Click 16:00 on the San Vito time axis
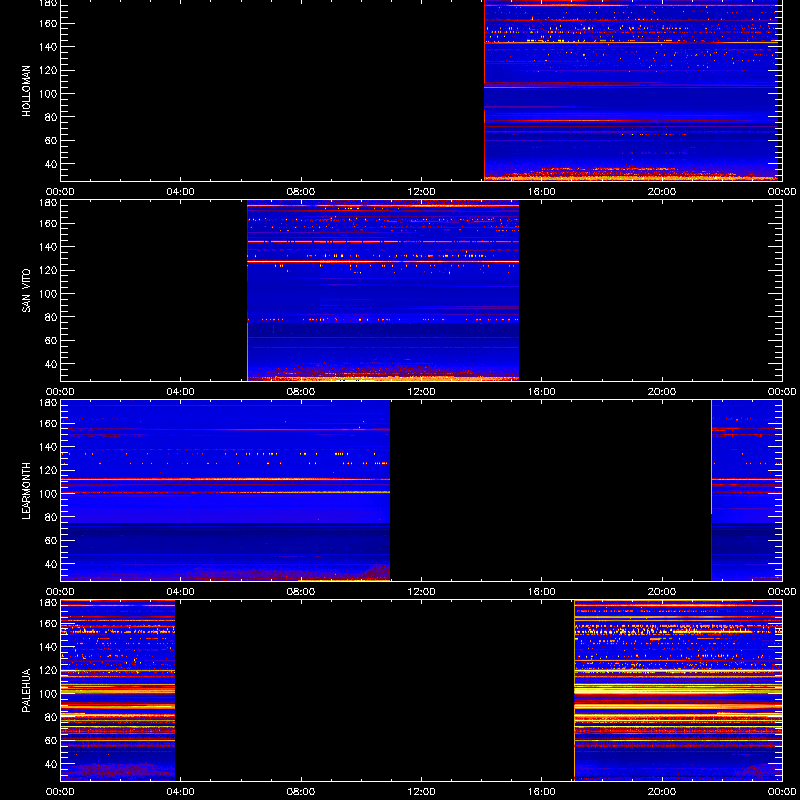This screenshot has height=800, width=800. pyautogui.click(x=541, y=392)
